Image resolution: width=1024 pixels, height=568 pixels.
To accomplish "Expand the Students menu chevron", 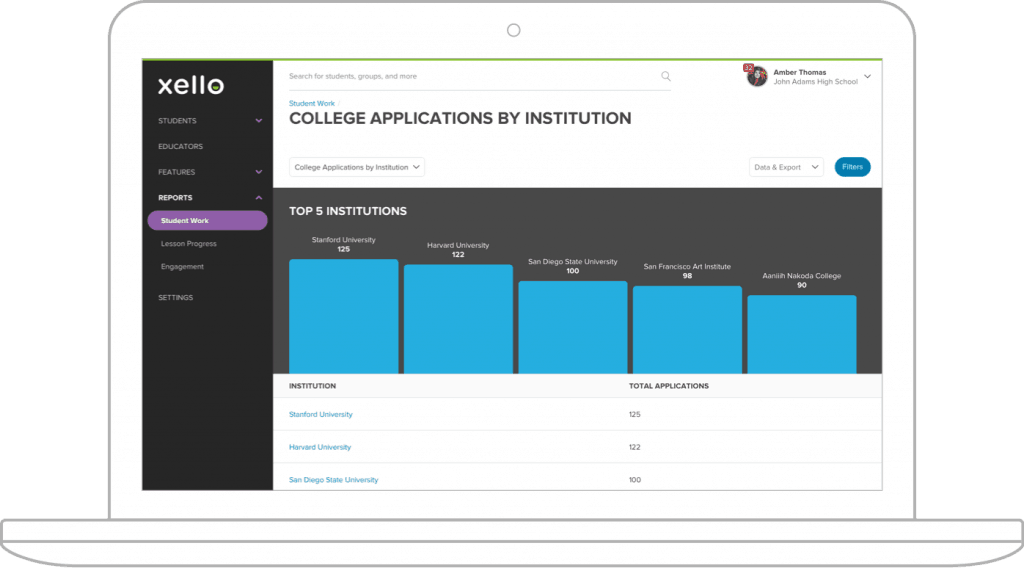I will click(x=259, y=121).
